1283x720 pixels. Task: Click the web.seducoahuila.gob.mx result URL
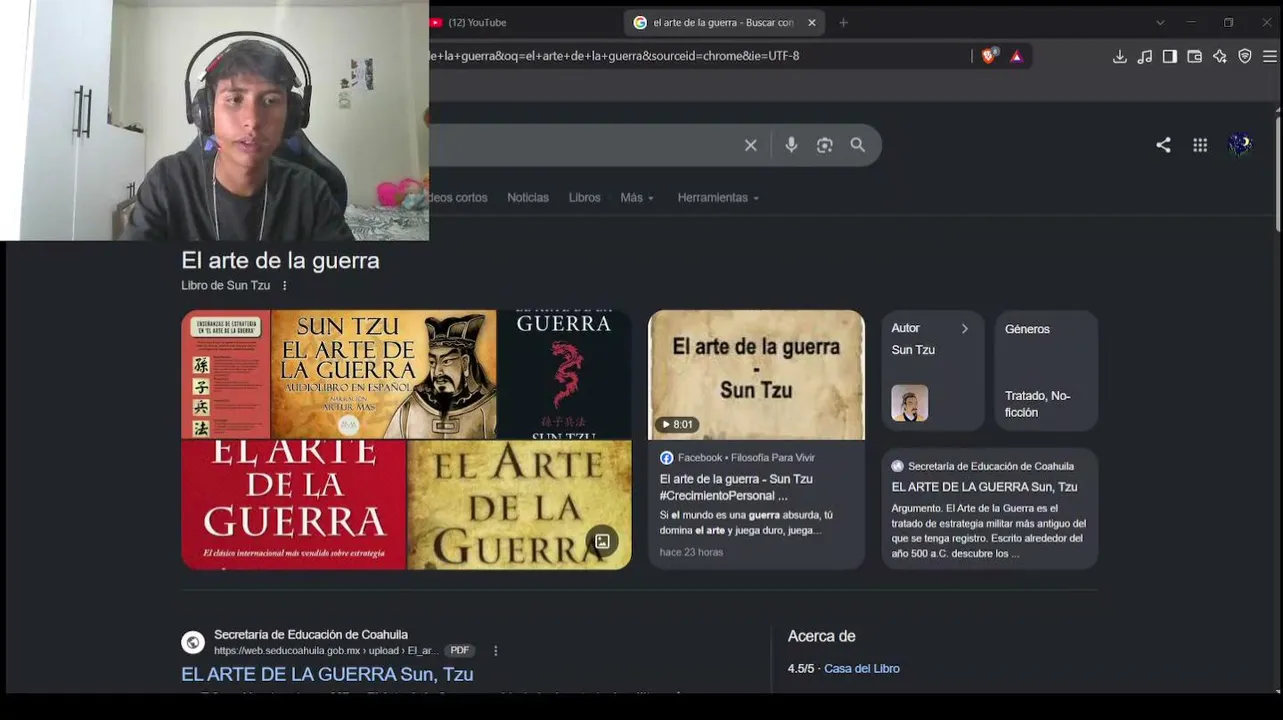[326, 651]
